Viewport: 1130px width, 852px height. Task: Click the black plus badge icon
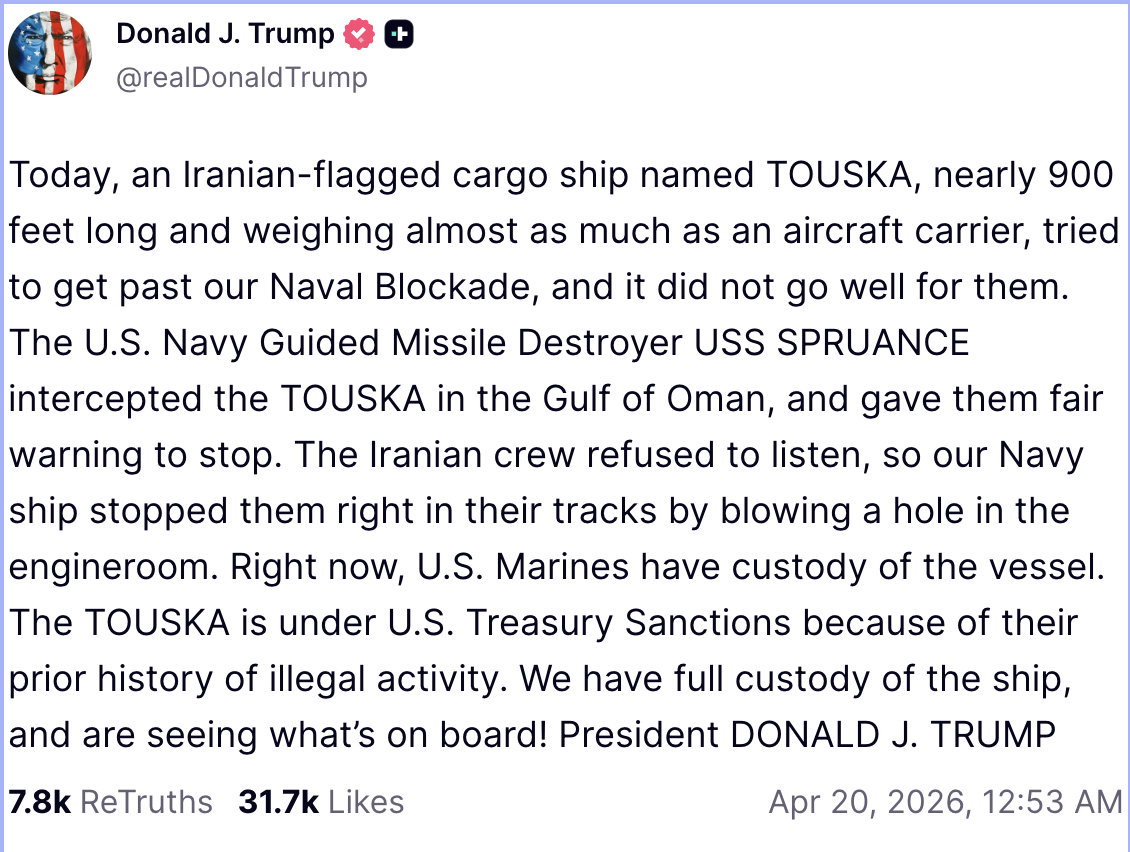(399, 35)
